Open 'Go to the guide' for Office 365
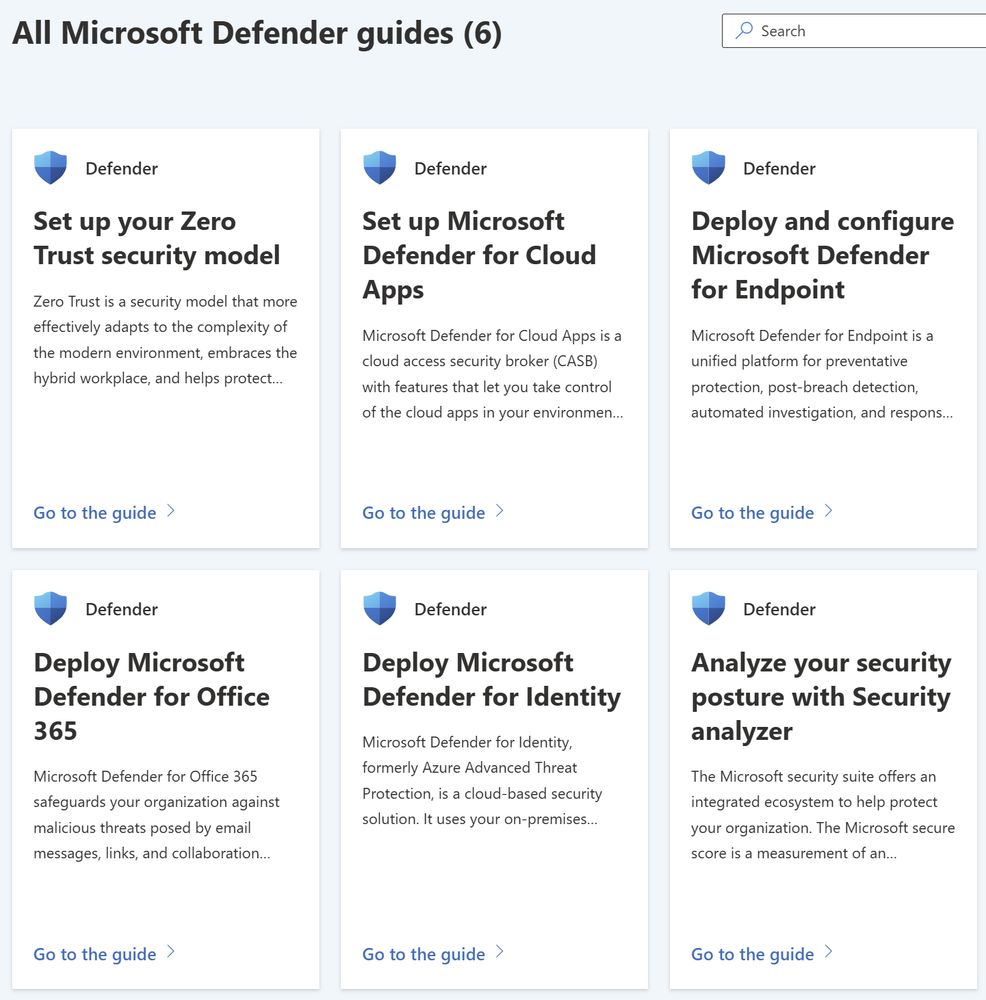Viewport: 986px width, 1000px height. [94, 954]
